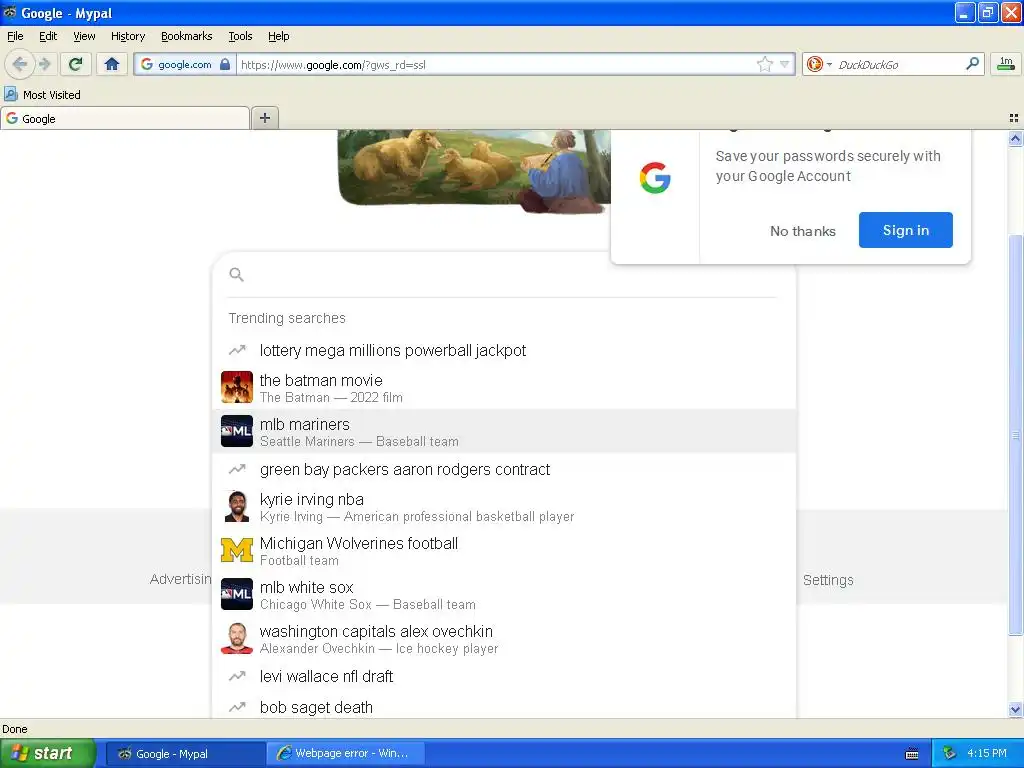
Task: Select 'kyrie irving nba' suggestion
Action: pos(504,507)
